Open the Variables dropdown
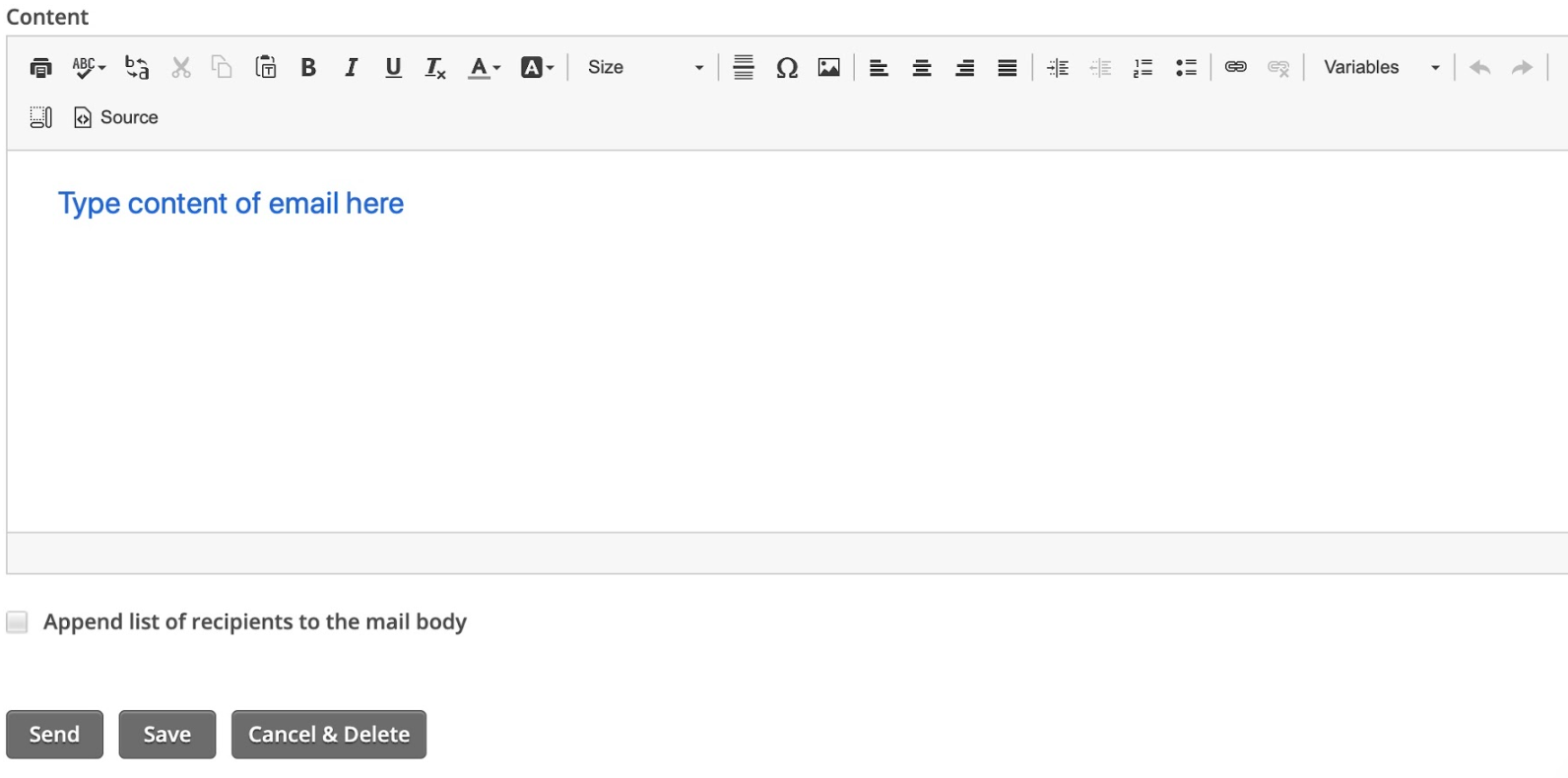 1381,67
